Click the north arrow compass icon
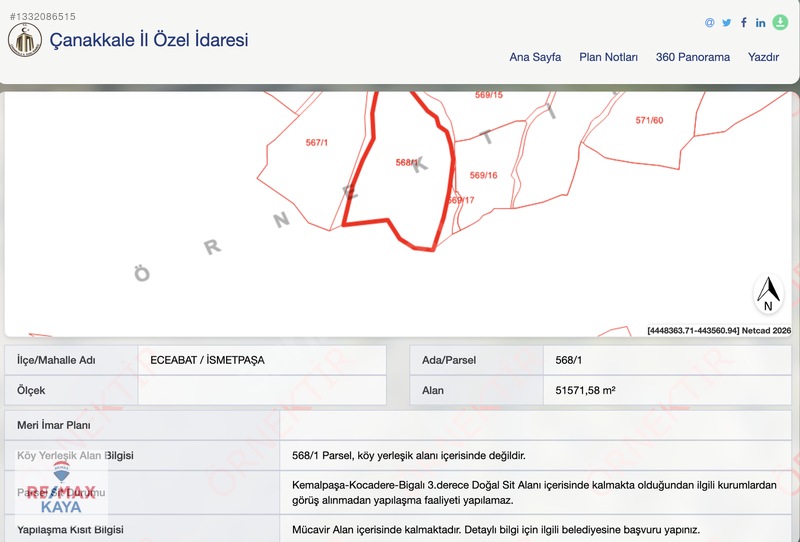 click(x=768, y=293)
